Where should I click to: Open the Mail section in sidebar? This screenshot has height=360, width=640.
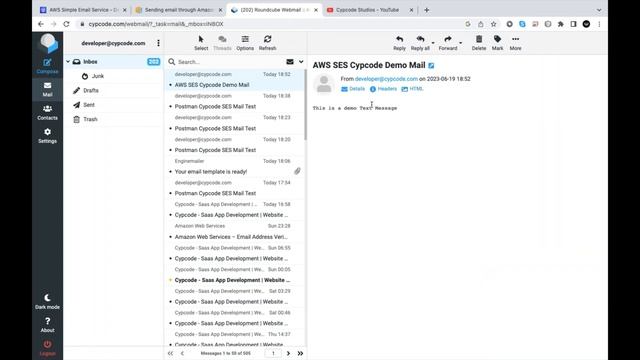pyautogui.click(x=47, y=89)
